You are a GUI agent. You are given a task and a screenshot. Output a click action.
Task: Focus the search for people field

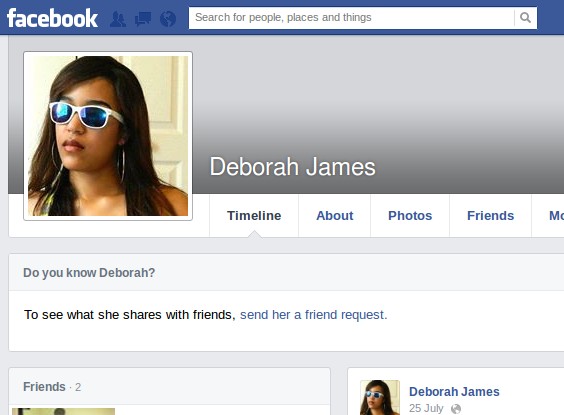351,17
